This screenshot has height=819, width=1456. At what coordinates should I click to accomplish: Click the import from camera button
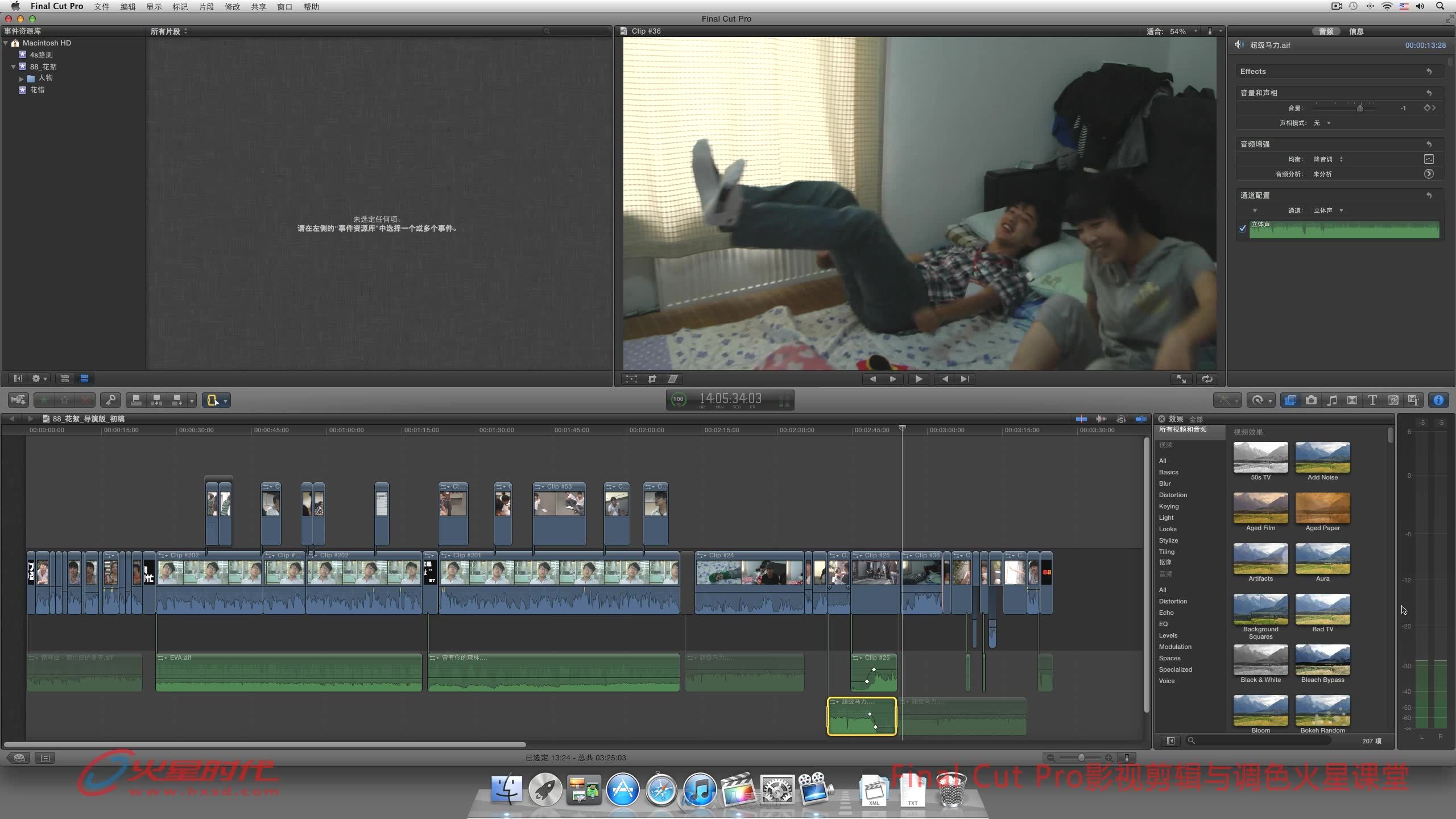click(x=18, y=400)
